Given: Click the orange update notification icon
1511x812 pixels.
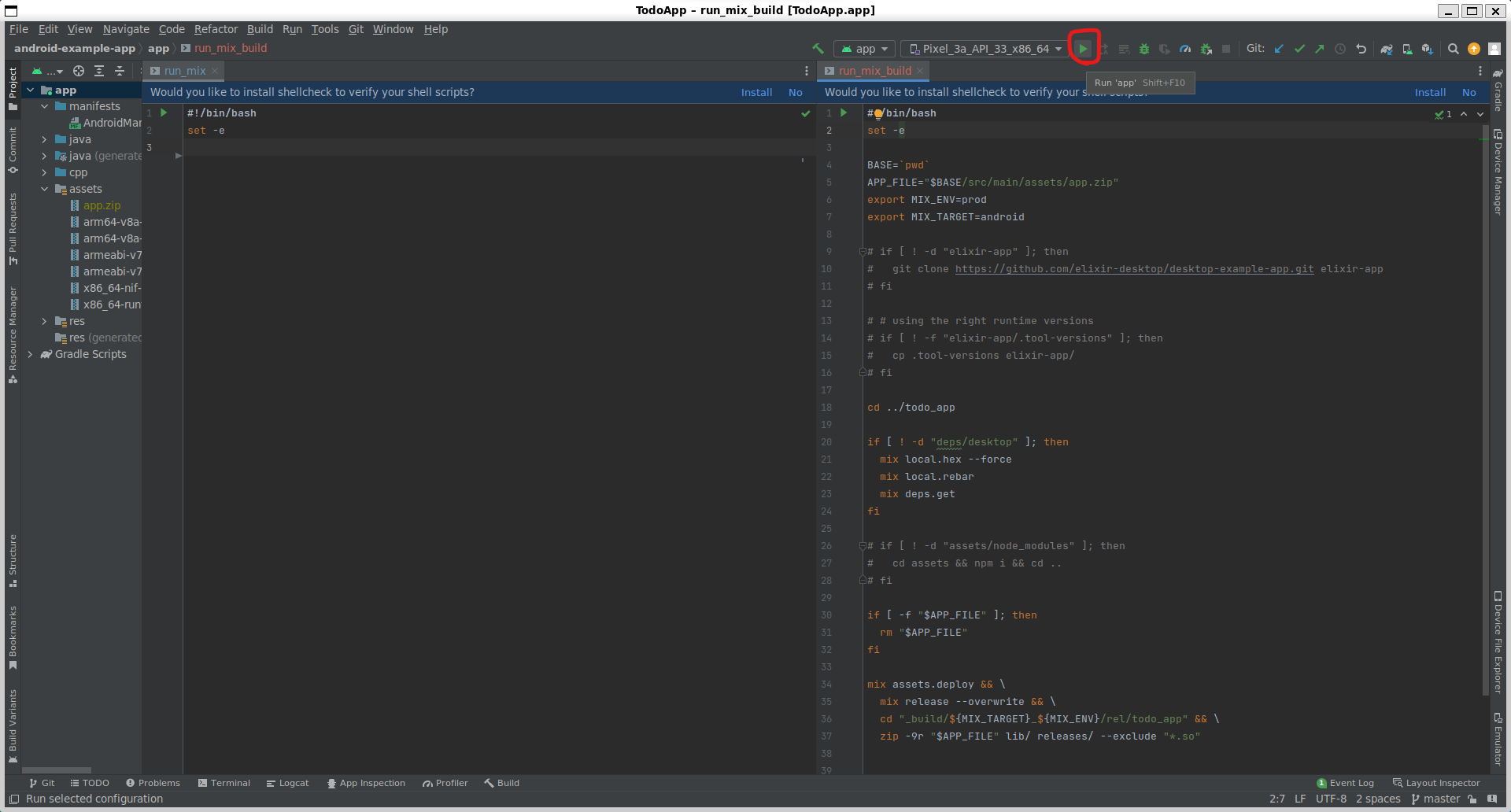Looking at the screenshot, I should coord(1474,49).
